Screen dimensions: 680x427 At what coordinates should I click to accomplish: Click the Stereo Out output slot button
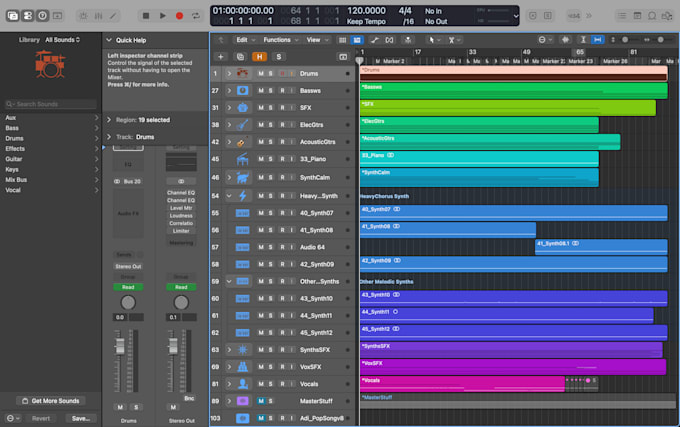coord(128,266)
